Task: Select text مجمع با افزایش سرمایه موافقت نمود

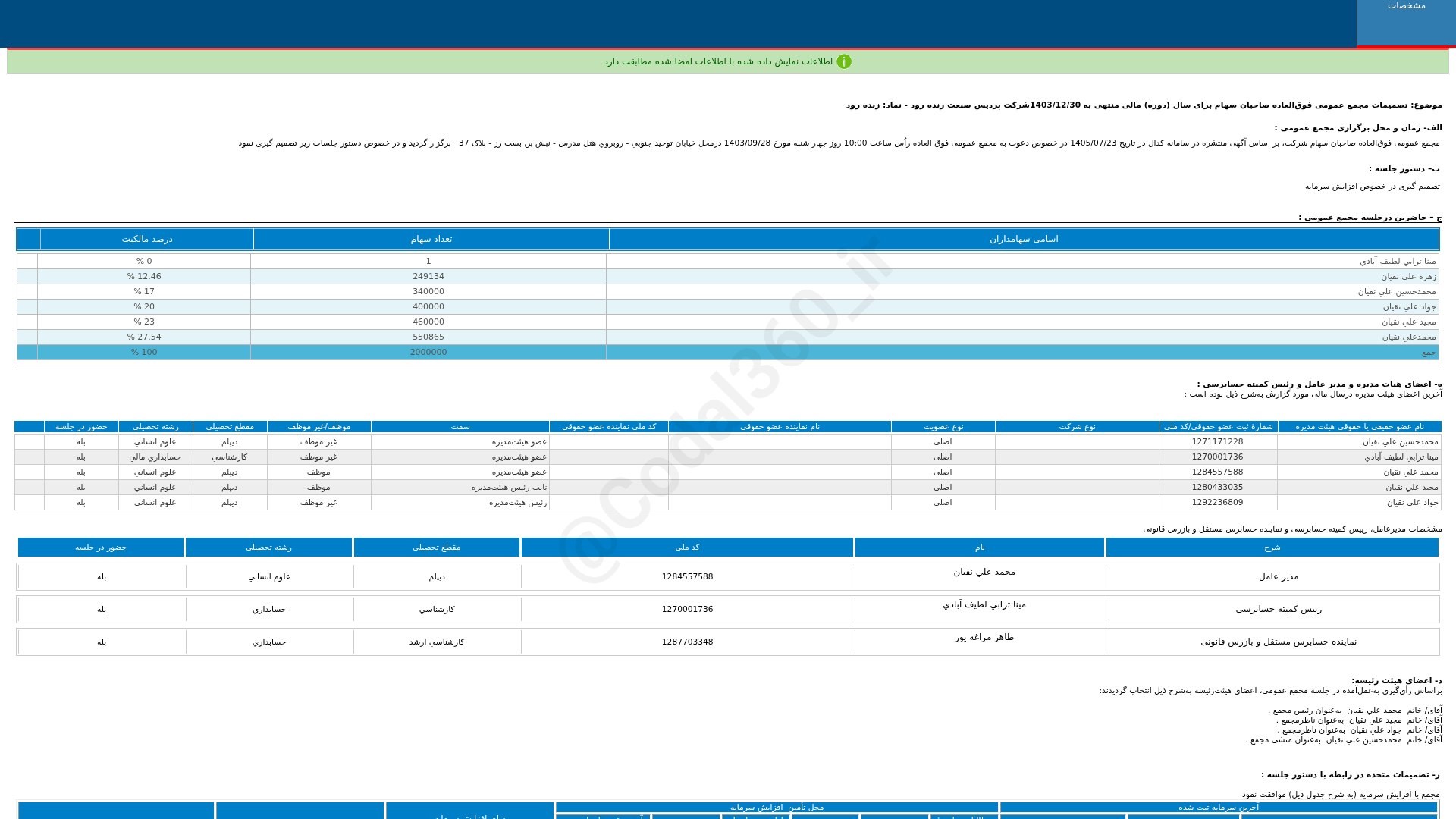Action: pos(1340,795)
